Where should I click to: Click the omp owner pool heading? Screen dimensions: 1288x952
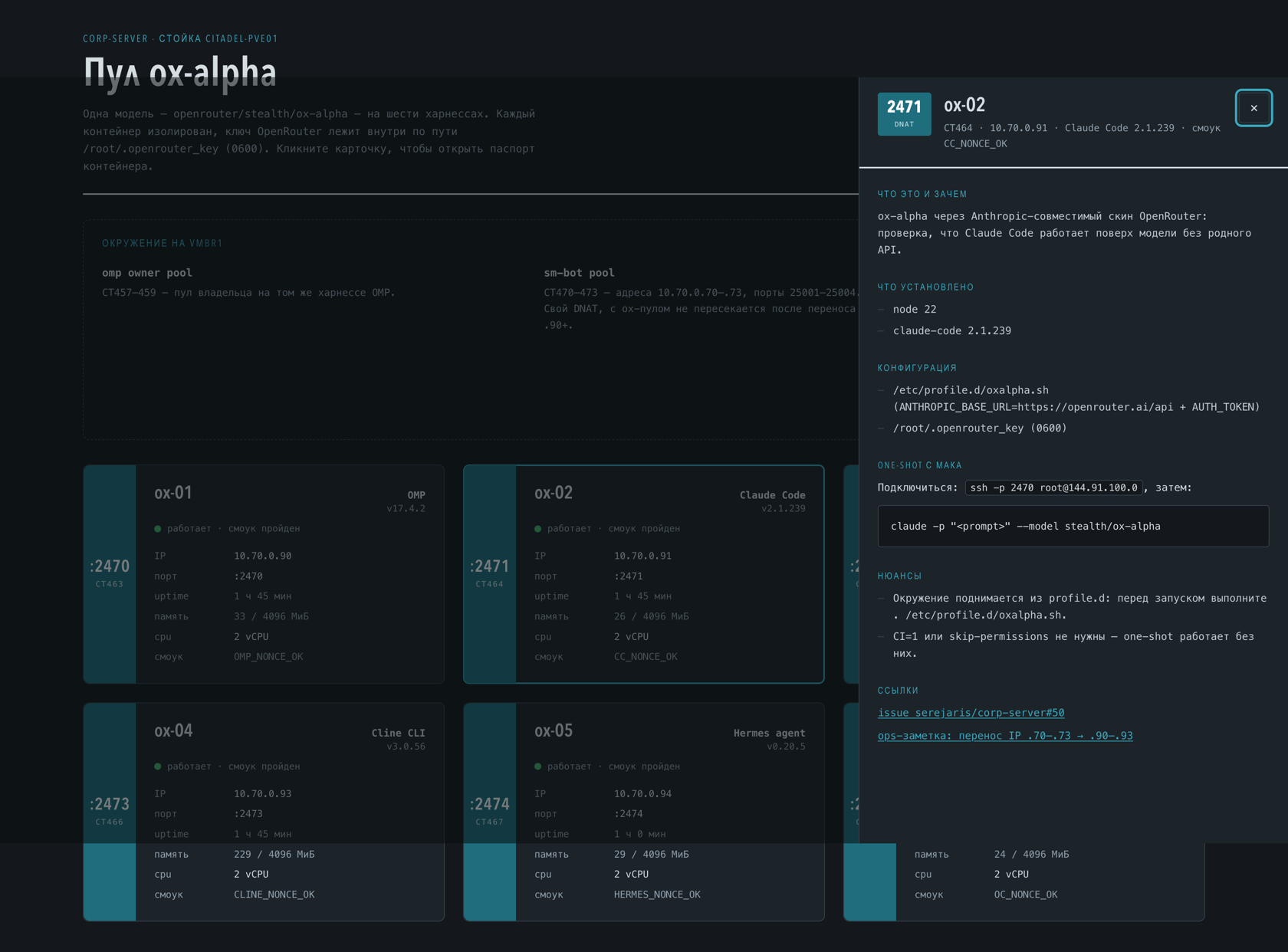(x=147, y=273)
